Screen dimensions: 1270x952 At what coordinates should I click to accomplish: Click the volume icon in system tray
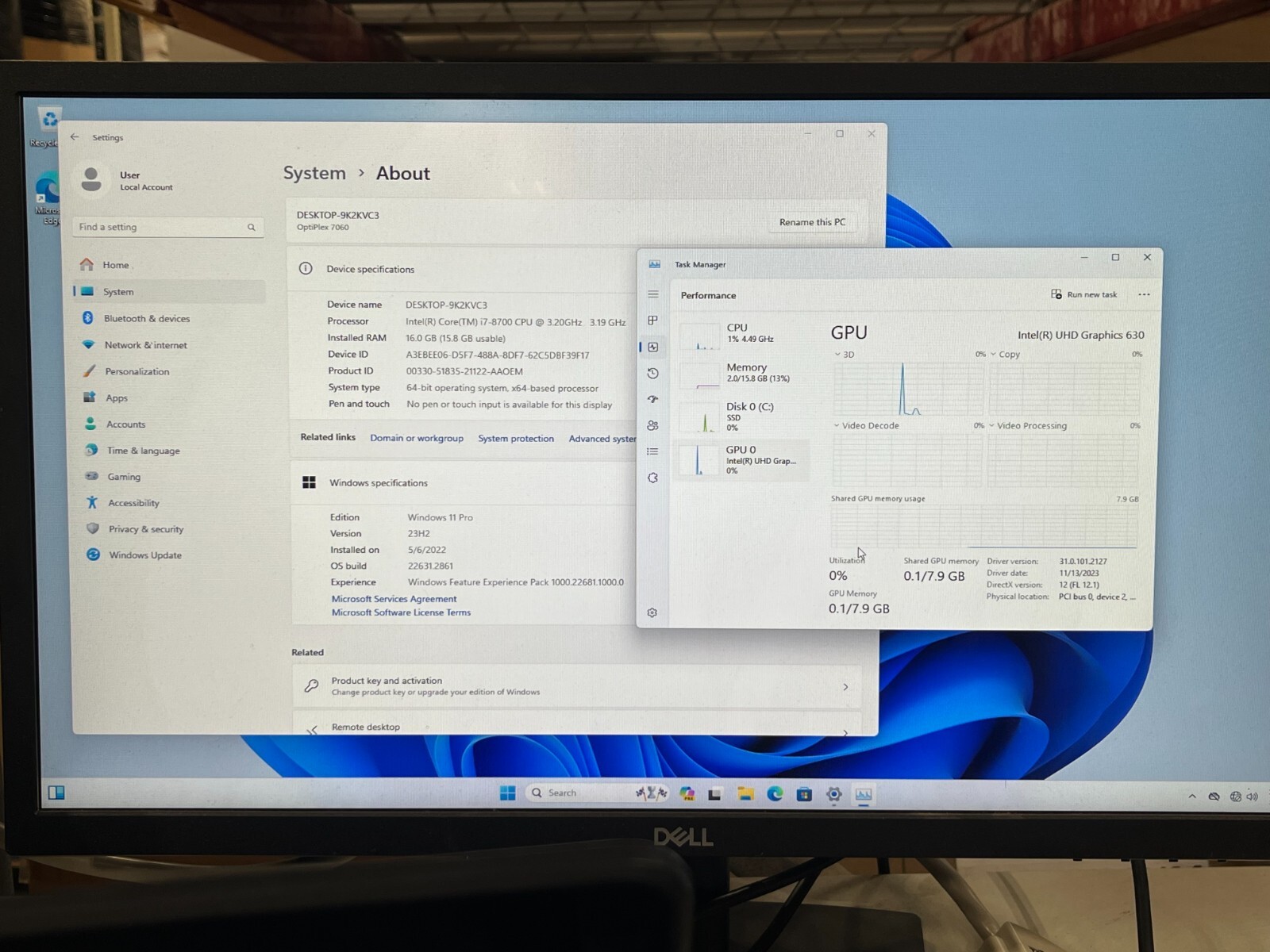pyautogui.click(x=1253, y=797)
